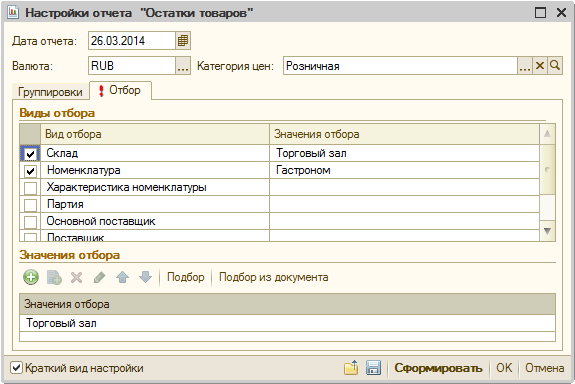This screenshot has width=575, height=384.
Task: Enable the Партия filter checkbox
Action: click(30, 205)
